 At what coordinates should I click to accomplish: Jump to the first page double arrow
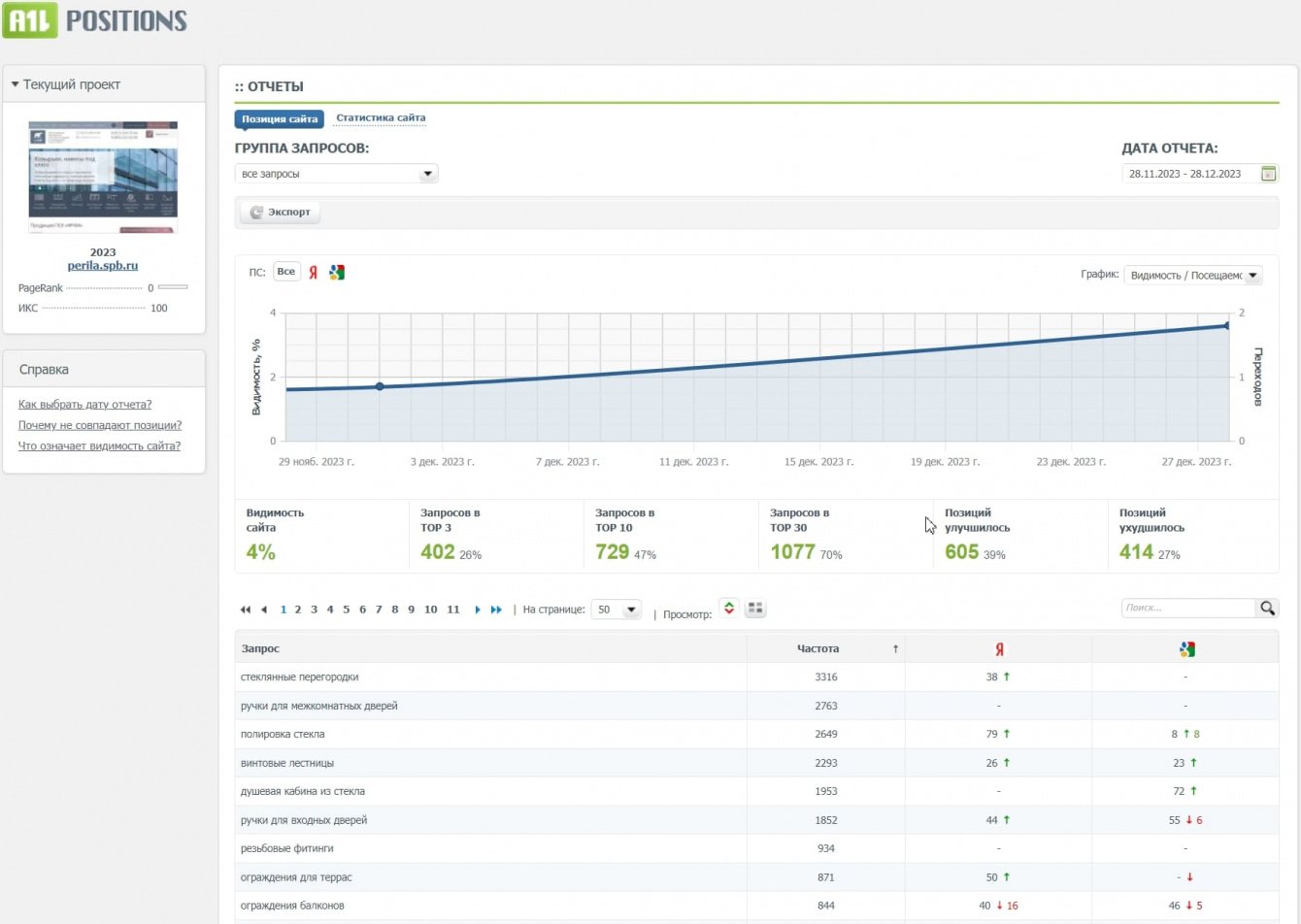(246, 610)
